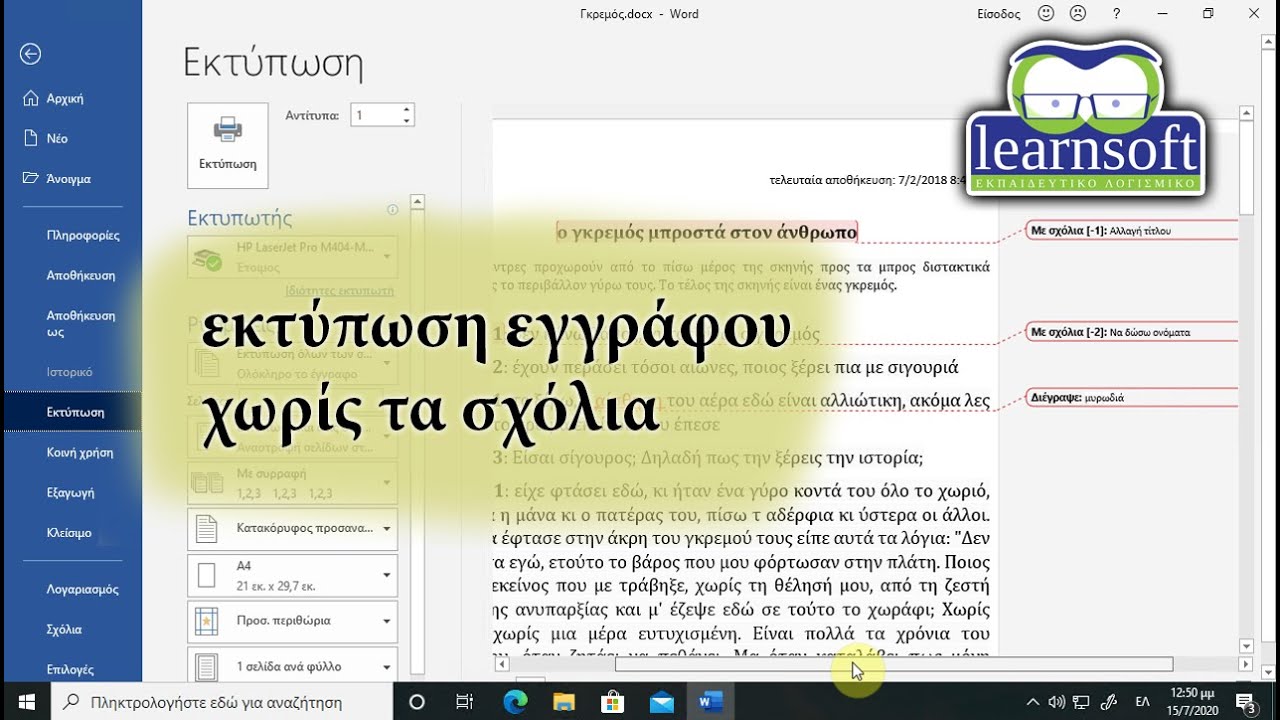
Task: Show hidden system tray icons
Action: 1033,702
